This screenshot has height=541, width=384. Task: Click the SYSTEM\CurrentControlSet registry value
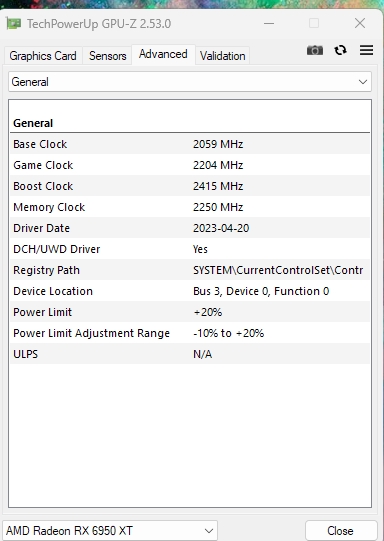[x=278, y=270]
